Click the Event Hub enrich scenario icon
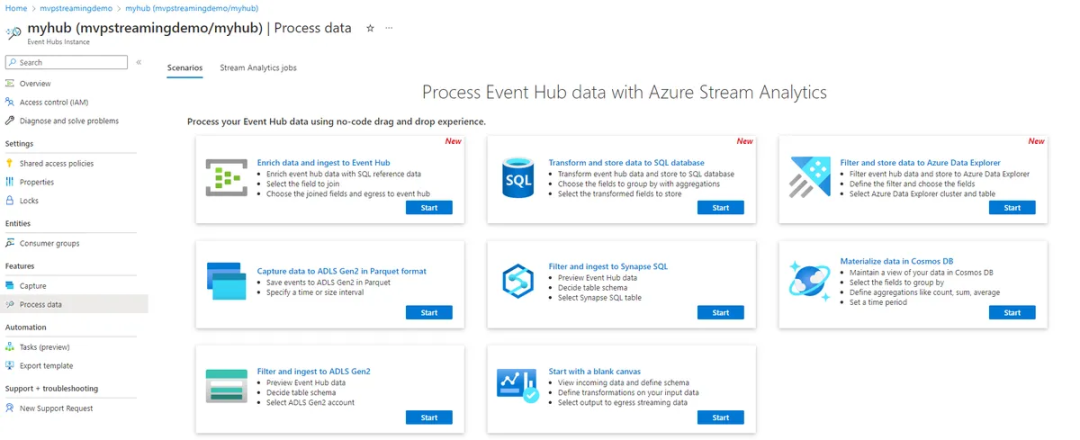Screen dimensions: 1080x440 point(226,177)
